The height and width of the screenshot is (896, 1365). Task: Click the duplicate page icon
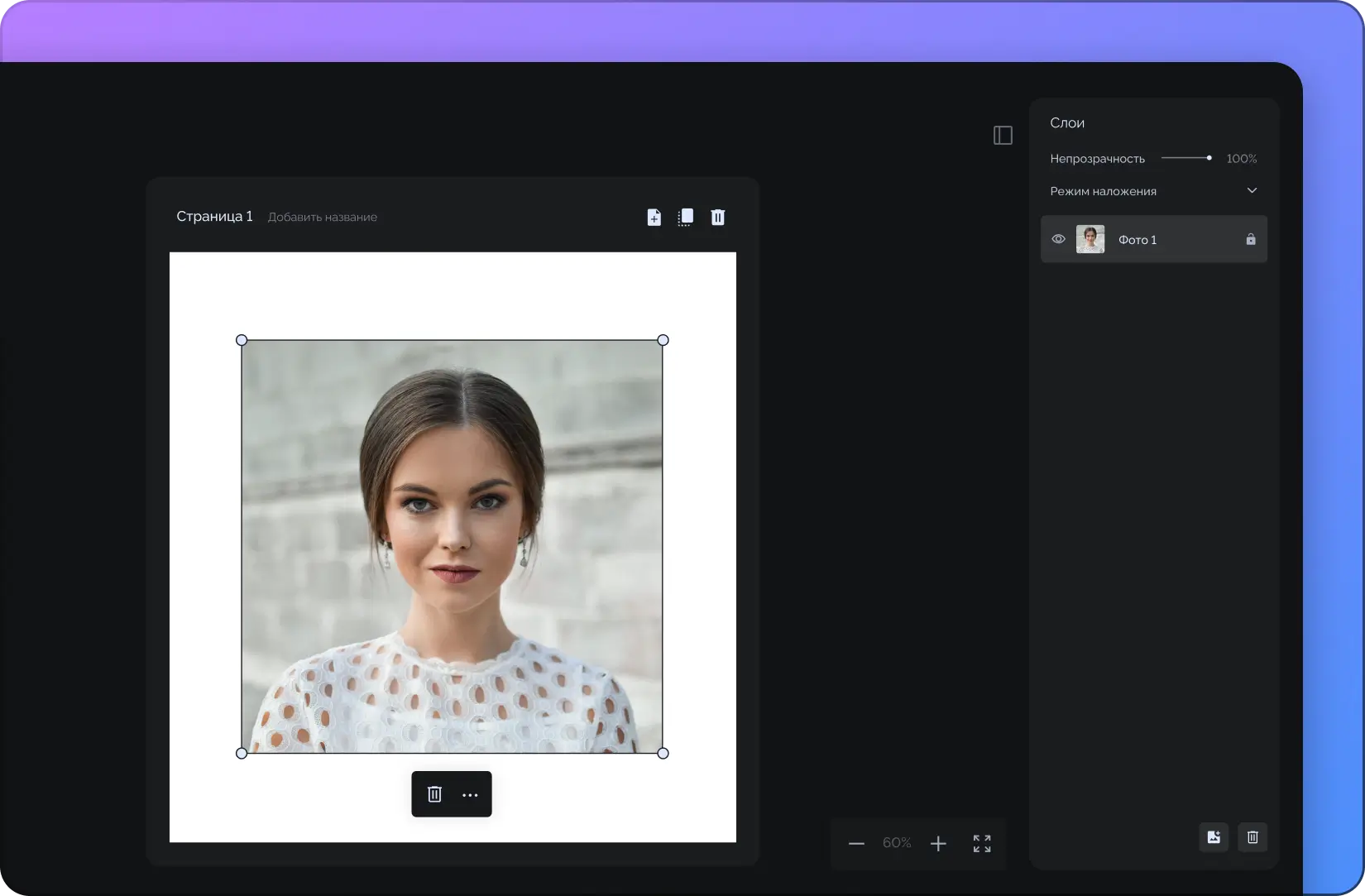pyautogui.click(x=686, y=217)
